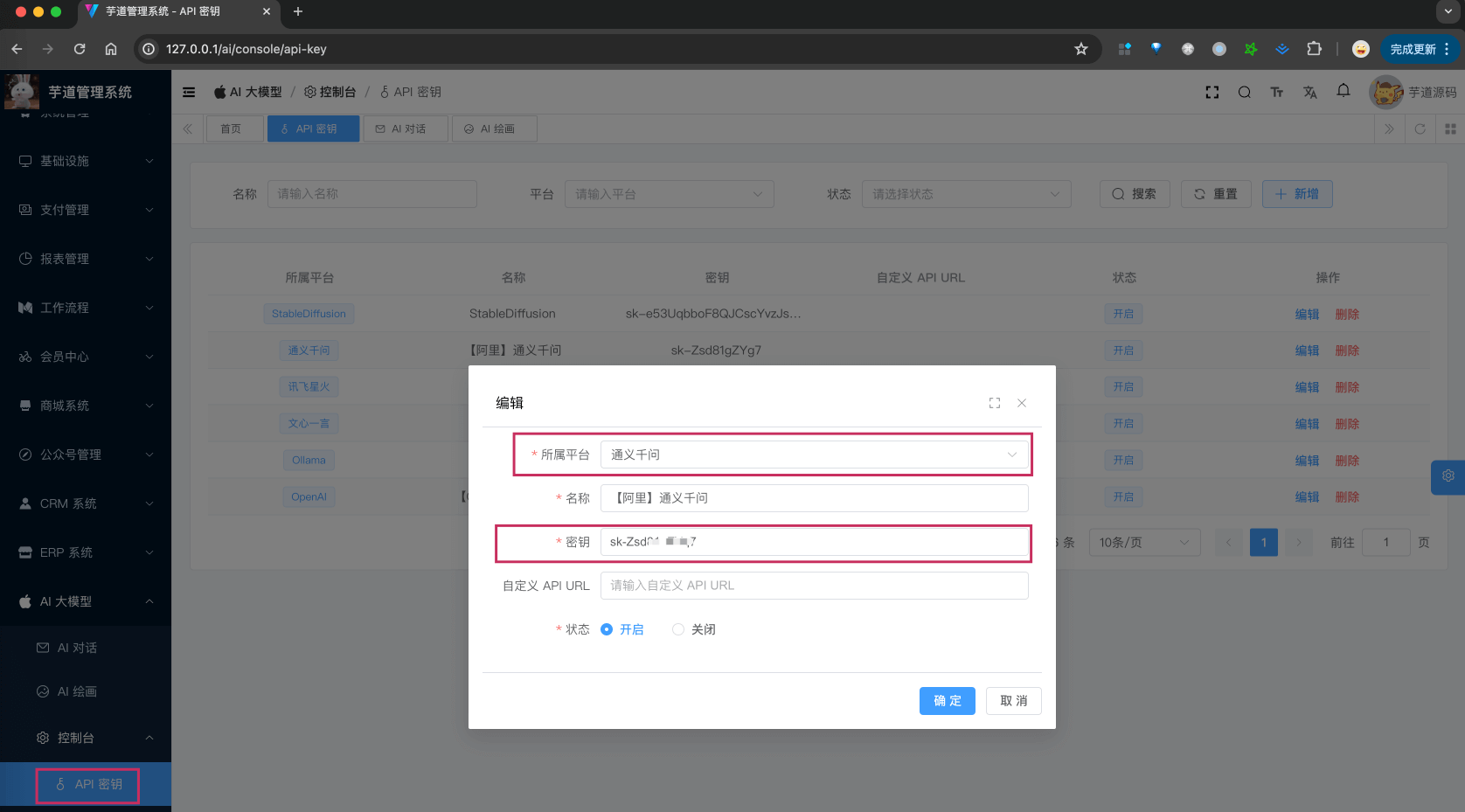The width and height of the screenshot is (1465, 812).
Task: Expand the 支付管理 sidebar menu
Action: coord(86,210)
